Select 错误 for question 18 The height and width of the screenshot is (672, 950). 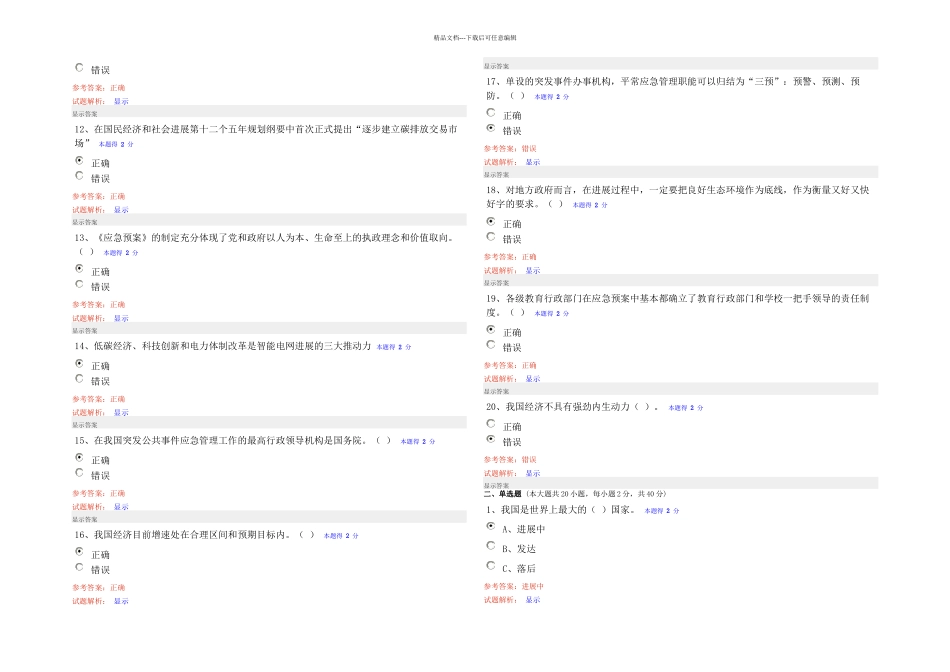[x=491, y=236]
